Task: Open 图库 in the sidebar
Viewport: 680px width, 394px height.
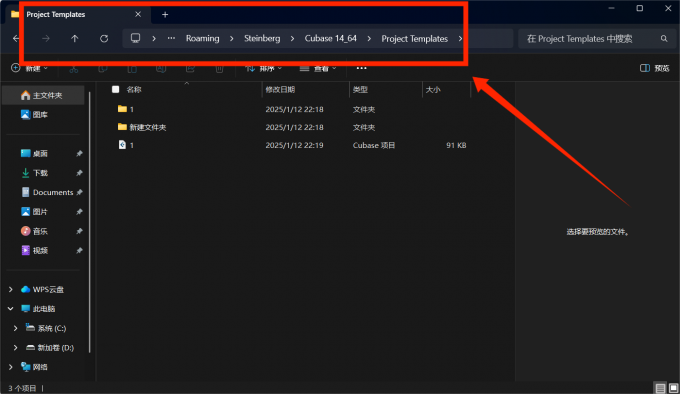Action: [x=34, y=114]
